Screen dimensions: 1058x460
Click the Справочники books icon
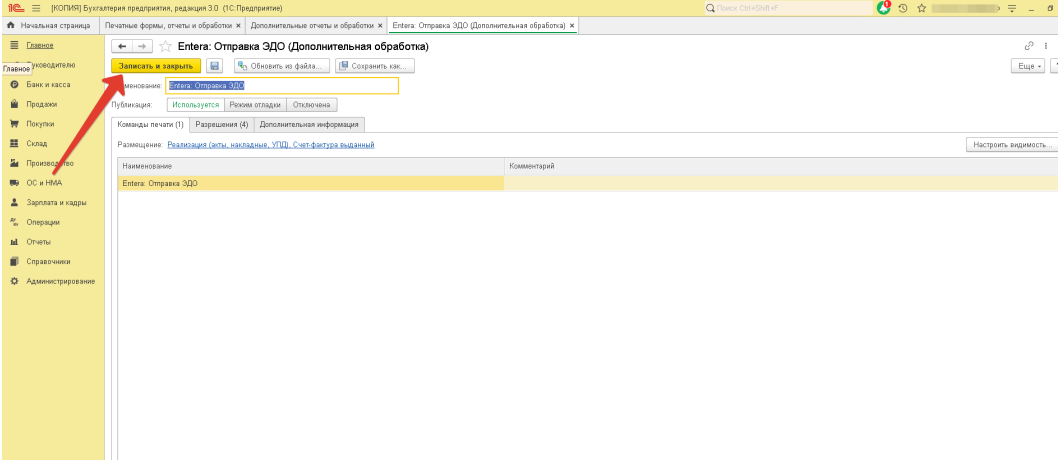pyautogui.click(x=13, y=261)
